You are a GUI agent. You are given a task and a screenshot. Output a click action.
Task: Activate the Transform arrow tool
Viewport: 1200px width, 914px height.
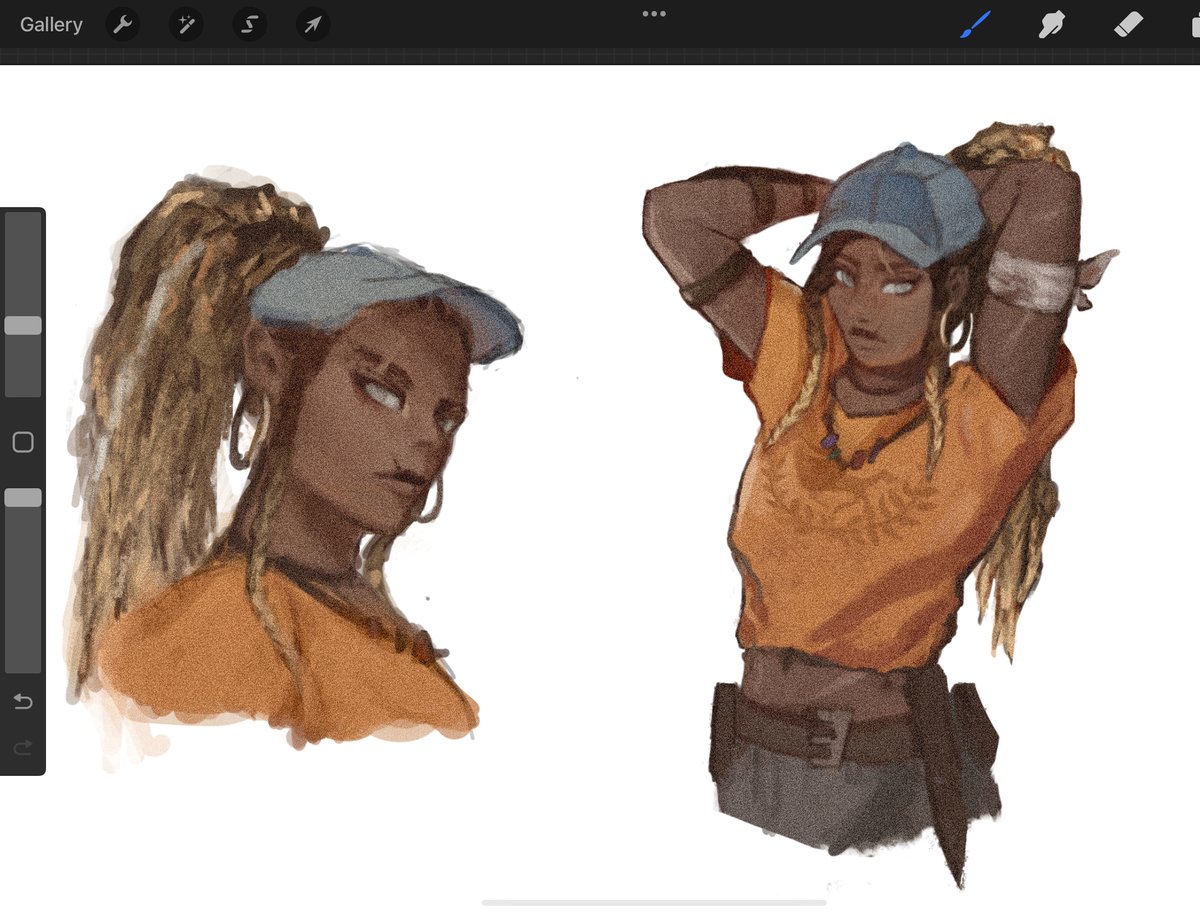click(x=313, y=24)
